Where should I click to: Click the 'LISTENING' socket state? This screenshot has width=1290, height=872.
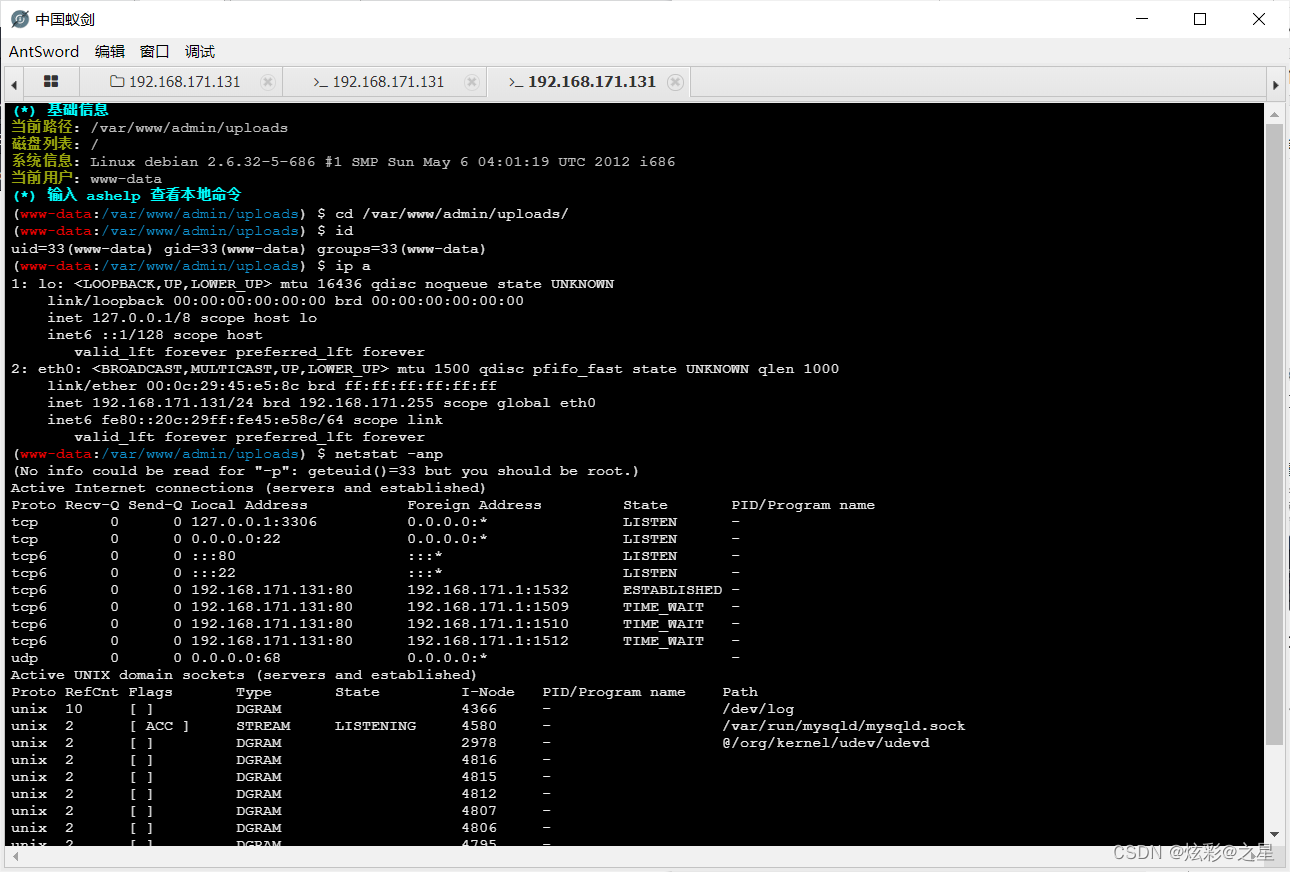[375, 726]
